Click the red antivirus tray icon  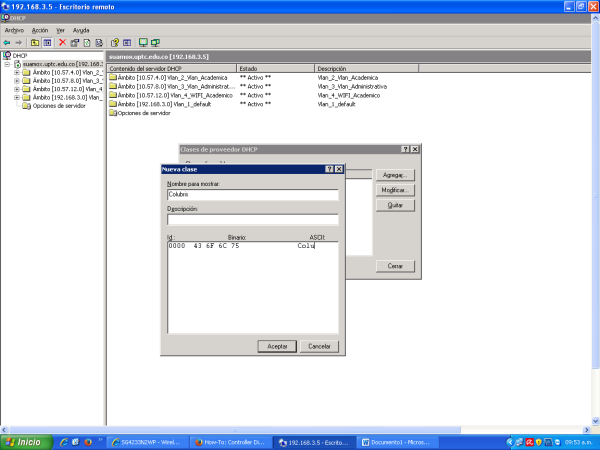[x=529, y=442]
